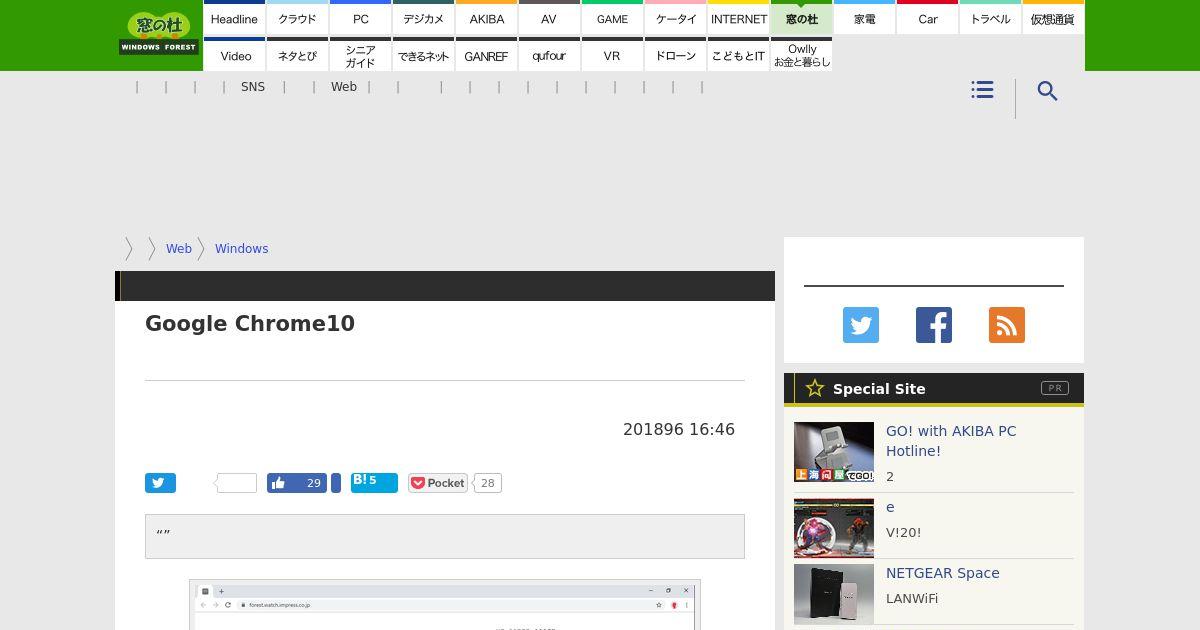Open the RSS feed icon
The height and width of the screenshot is (630, 1200).
coord(1007,325)
